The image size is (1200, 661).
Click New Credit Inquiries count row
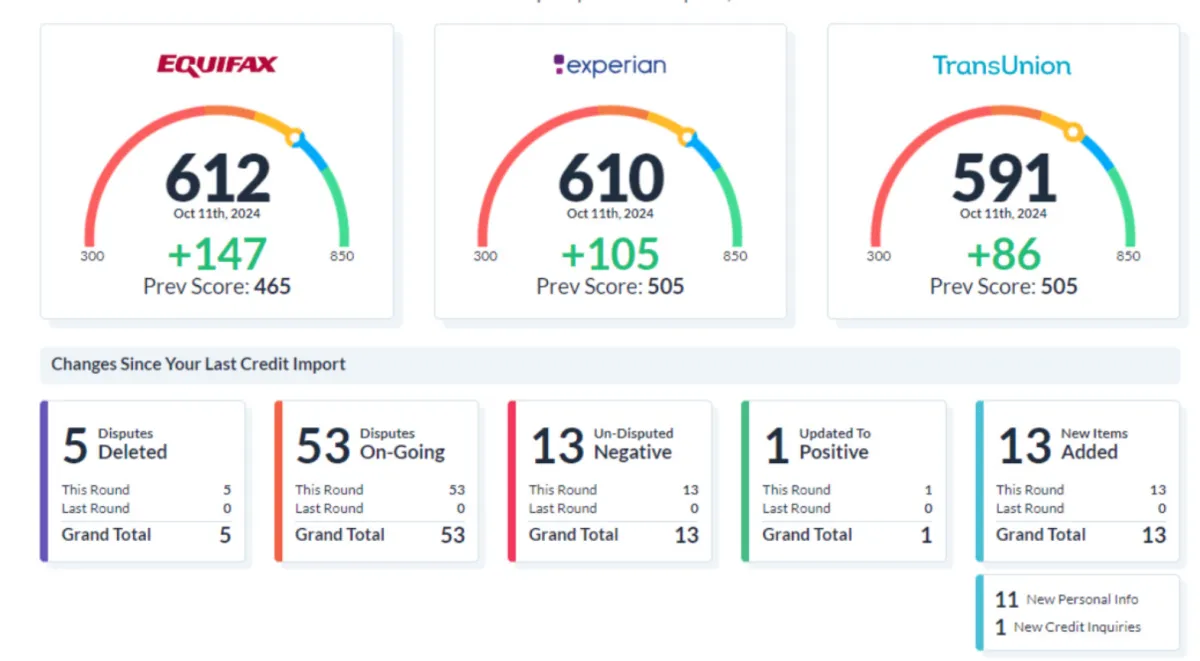(1067, 627)
